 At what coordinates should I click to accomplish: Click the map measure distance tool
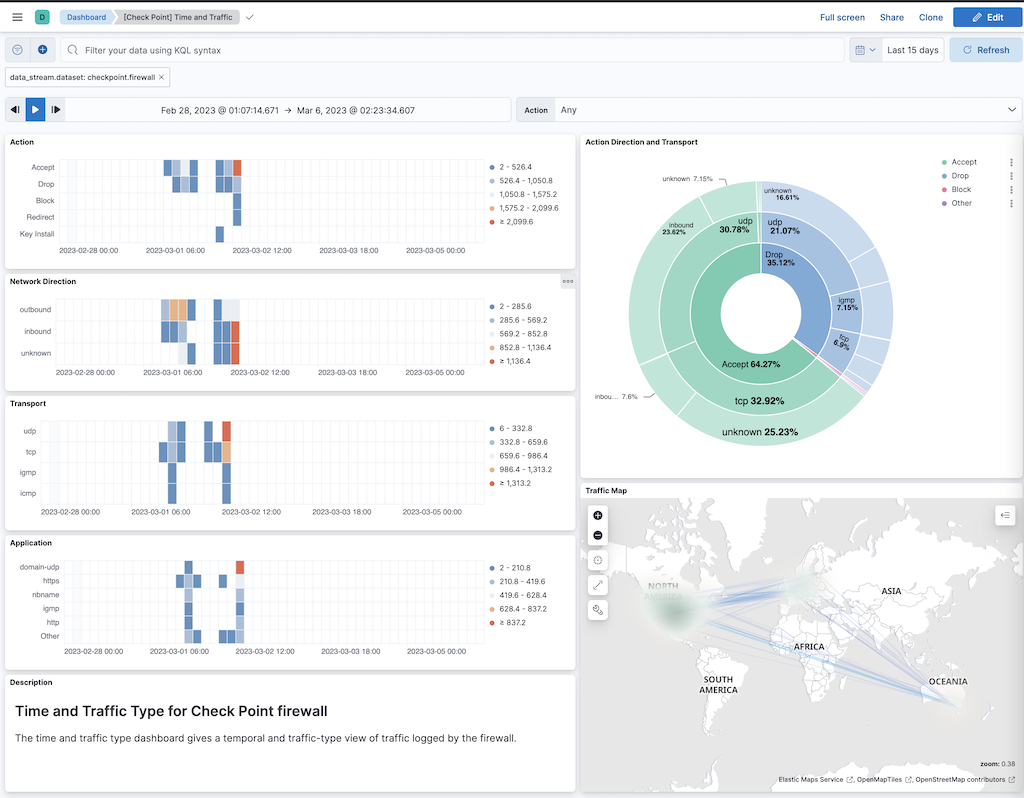pyautogui.click(x=598, y=584)
